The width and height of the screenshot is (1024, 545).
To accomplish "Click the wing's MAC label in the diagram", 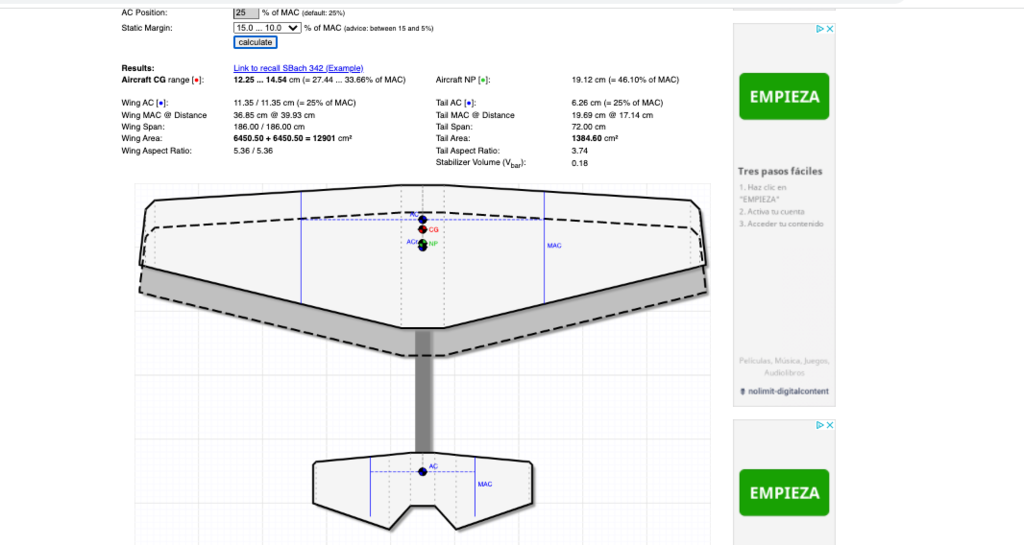I will (554, 245).
